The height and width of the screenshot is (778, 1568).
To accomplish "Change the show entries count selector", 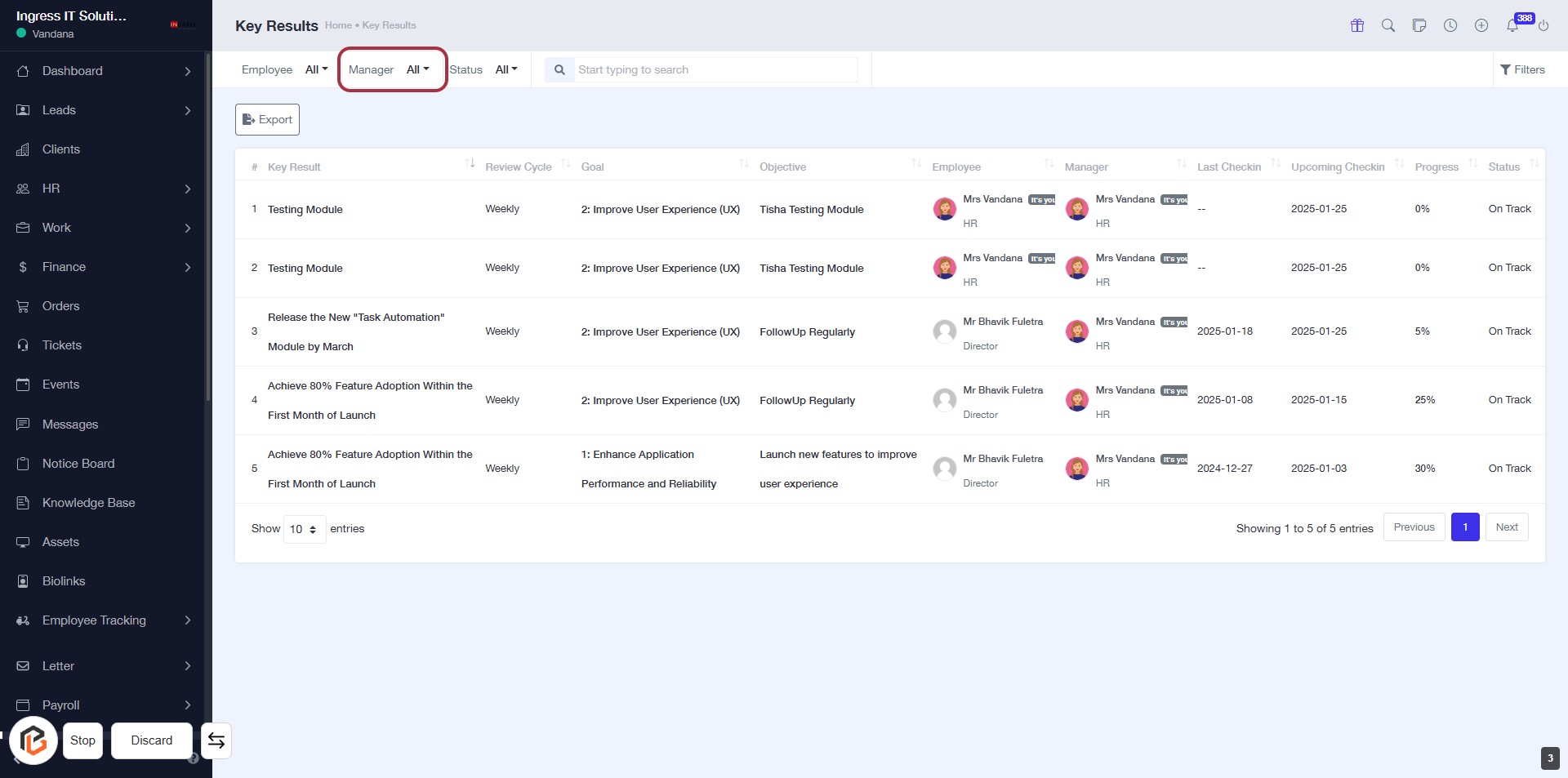I will pyautogui.click(x=304, y=529).
